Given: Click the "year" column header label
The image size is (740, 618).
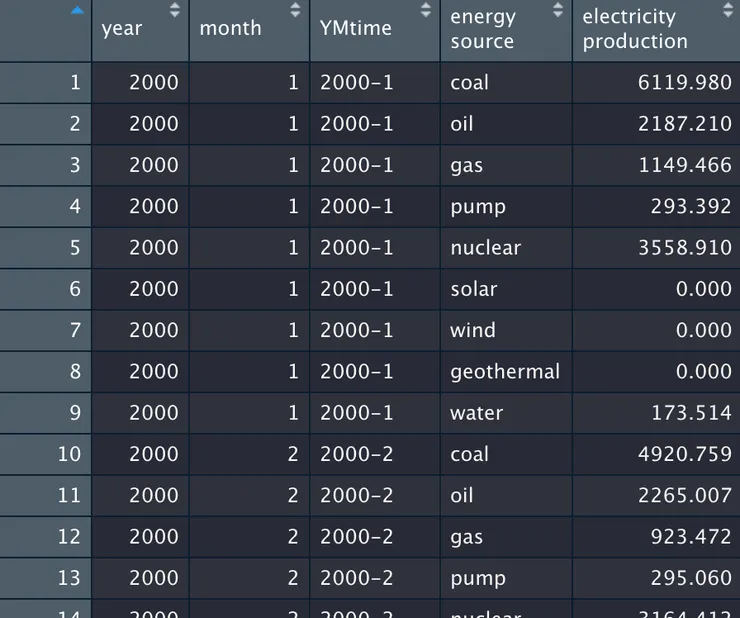Looking at the screenshot, I should click(x=120, y=29).
